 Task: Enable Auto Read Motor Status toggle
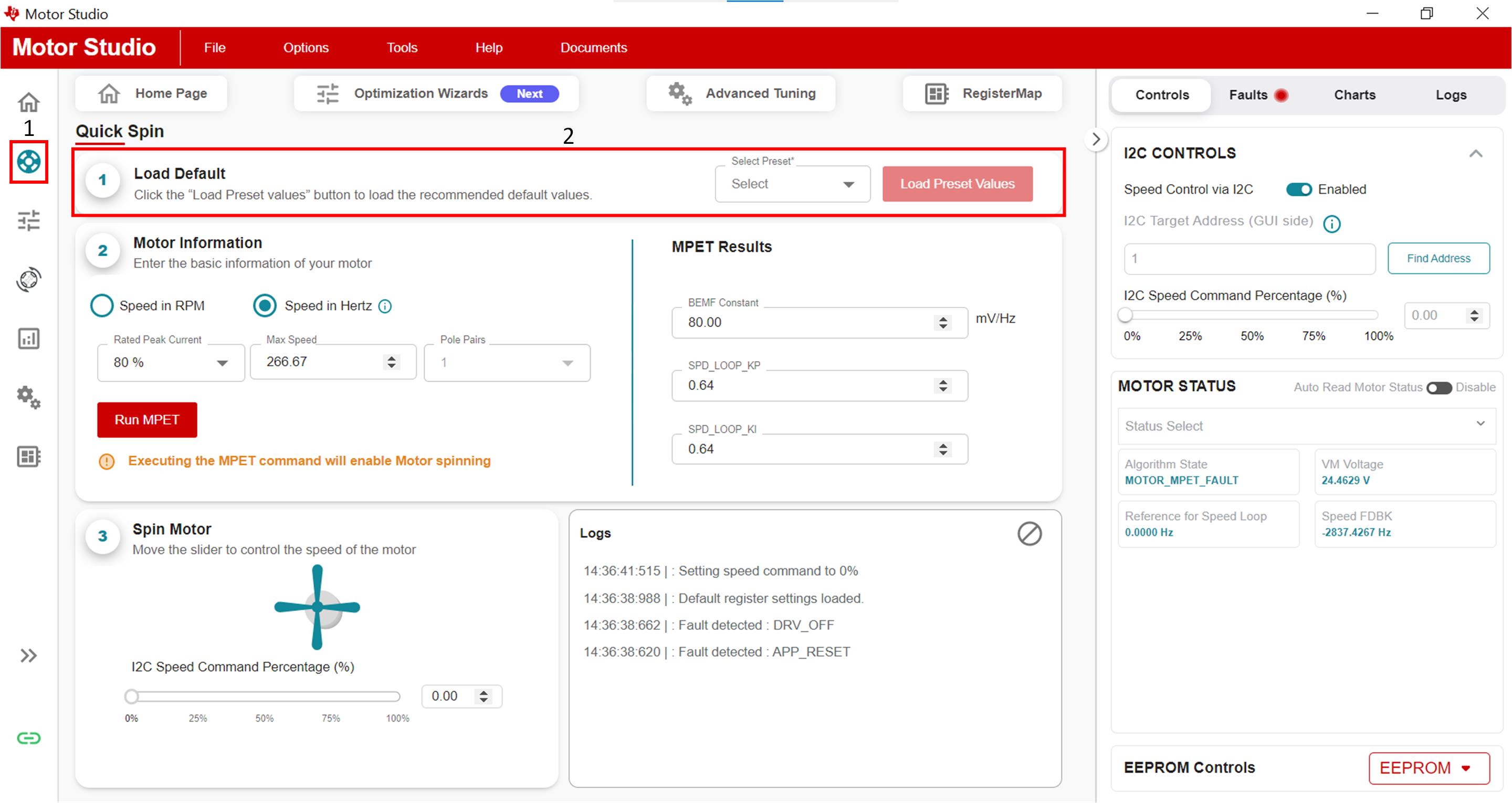pyautogui.click(x=1438, y=387)
